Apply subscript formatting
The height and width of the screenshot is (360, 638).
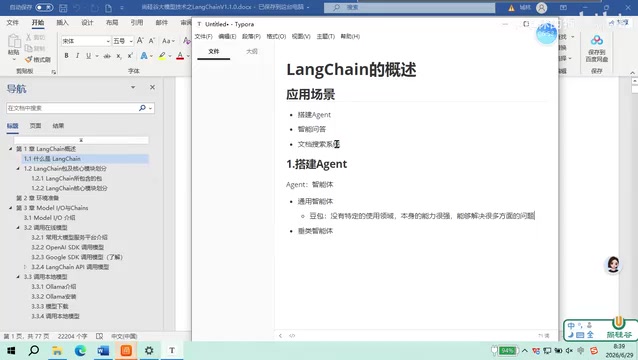(118, 56)
